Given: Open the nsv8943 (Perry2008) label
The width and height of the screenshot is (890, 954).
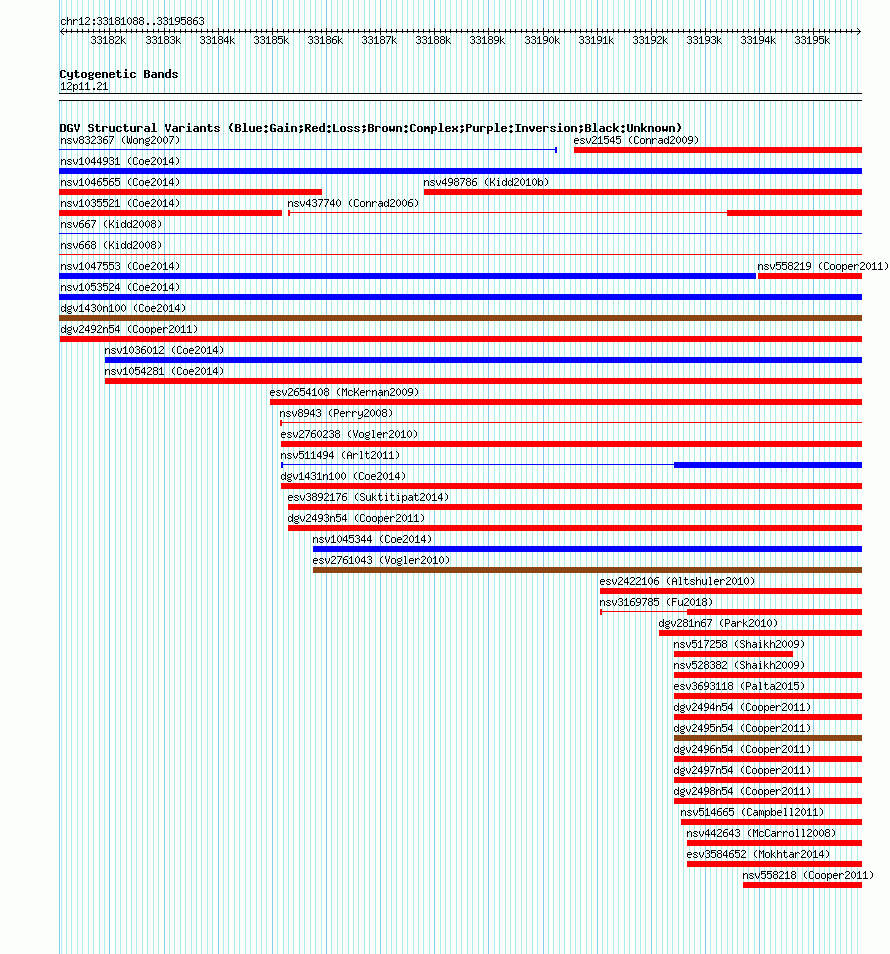Looking at the screenshot, I should [336, 413].
